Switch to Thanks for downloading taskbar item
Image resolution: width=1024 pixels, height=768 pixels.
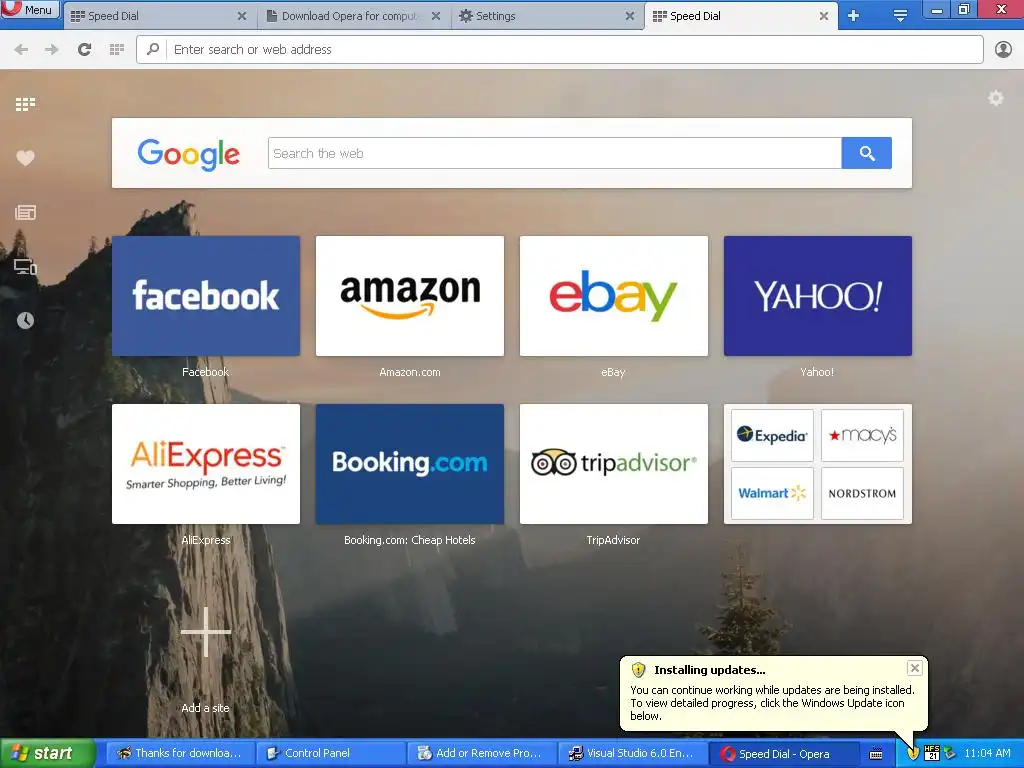click(x=179, y=754)
